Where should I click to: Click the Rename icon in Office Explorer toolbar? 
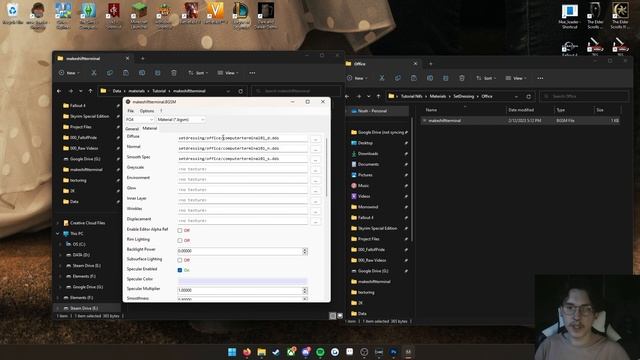pyautogui.click(x=430, y=78)
